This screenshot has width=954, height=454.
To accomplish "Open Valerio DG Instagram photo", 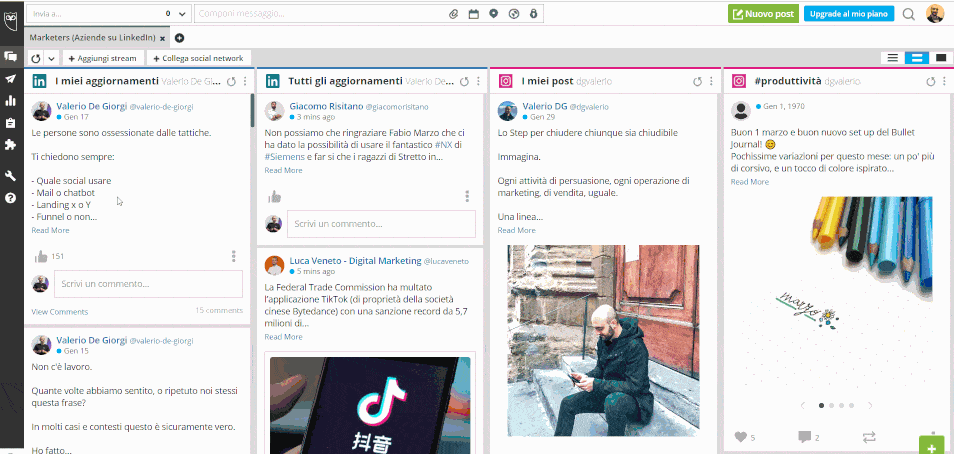I will (x=603, y=341).
